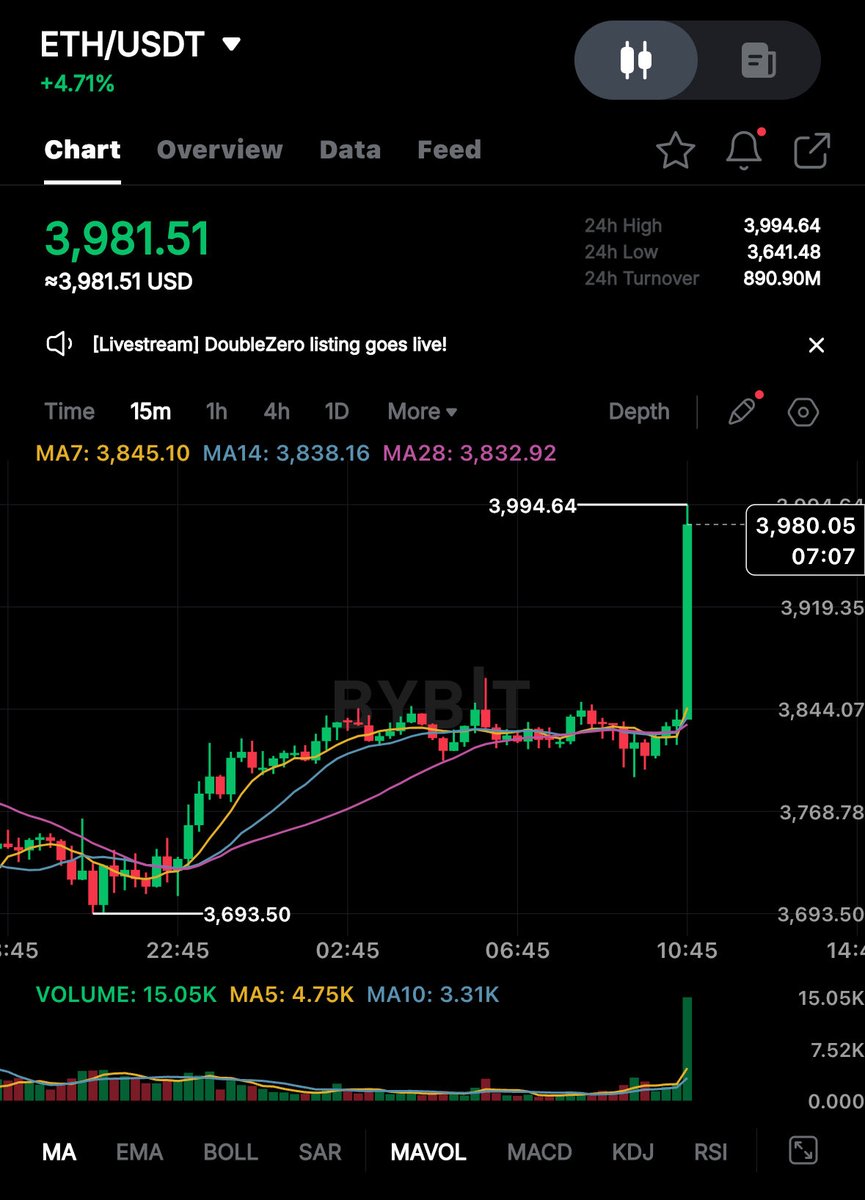
Task: Add pair to favorites with star icon
Action: pyautogui.click(x=676, y=150)
